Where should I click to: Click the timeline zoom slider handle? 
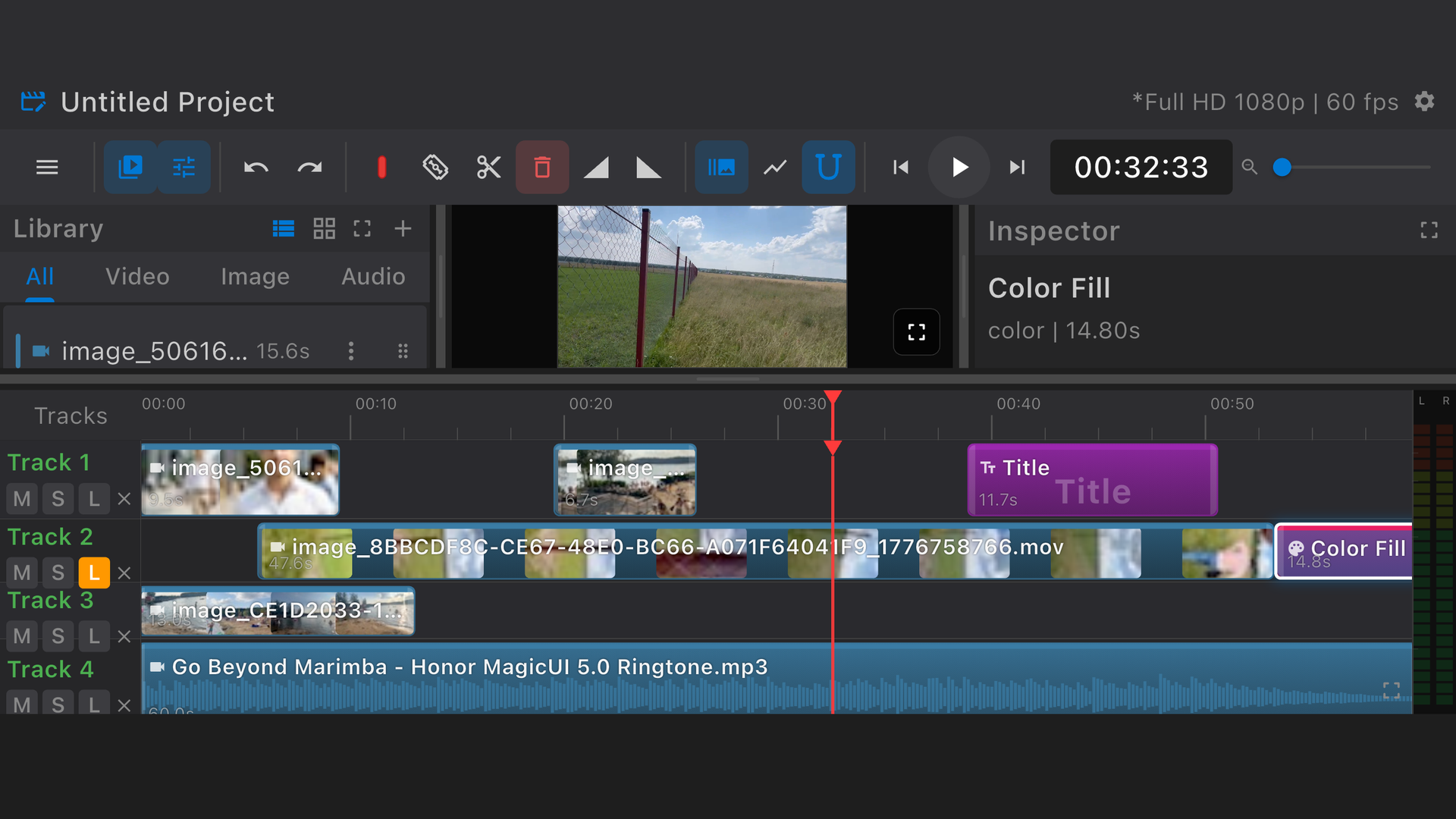[1282, 167]
